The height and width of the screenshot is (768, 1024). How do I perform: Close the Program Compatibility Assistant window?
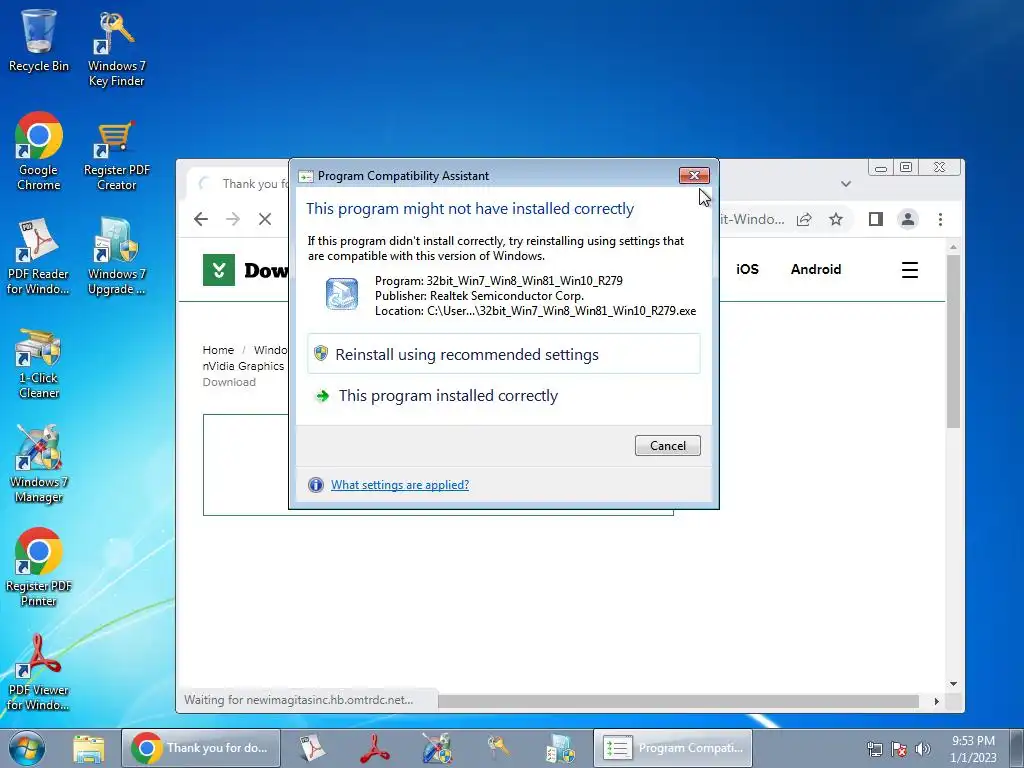(x=694, y=175)
